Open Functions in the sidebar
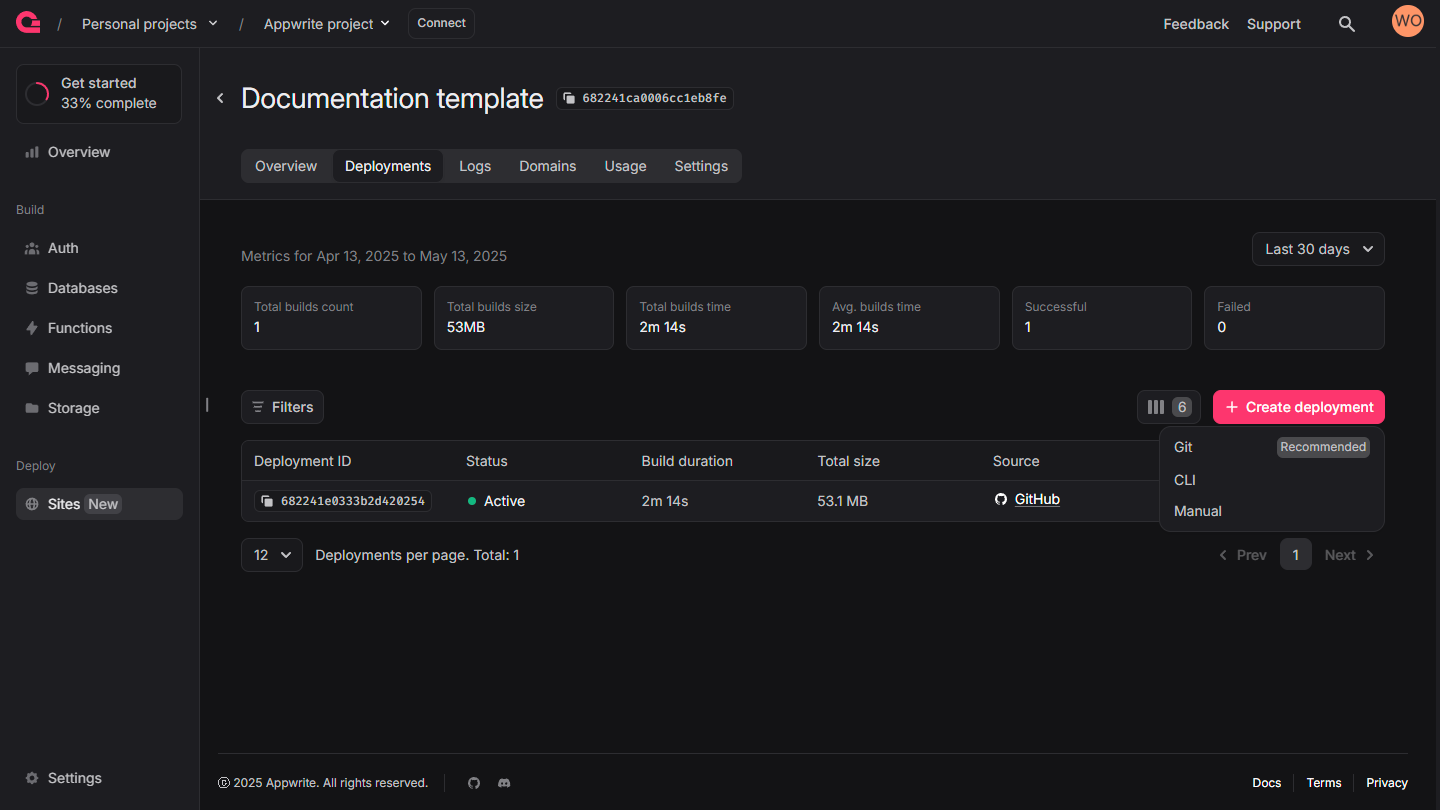 click(99, 328)
